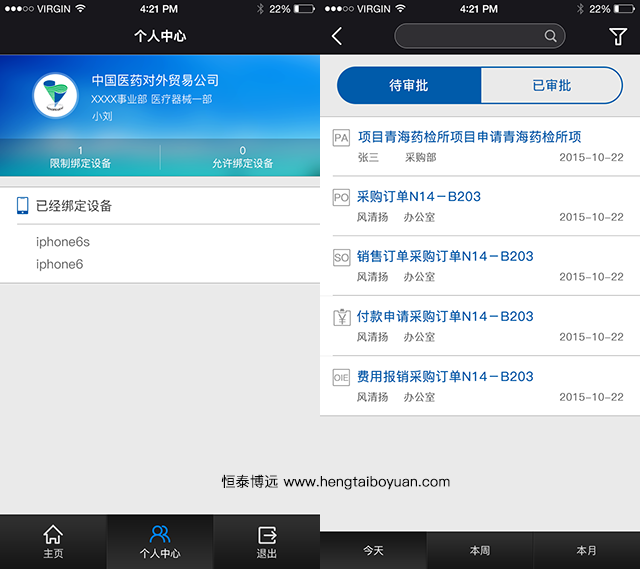Image resolution: width=640 pixels, height=569 pixels.
Task: Click the 已经绑定设备 heading
Action: [x=74, y=206]
